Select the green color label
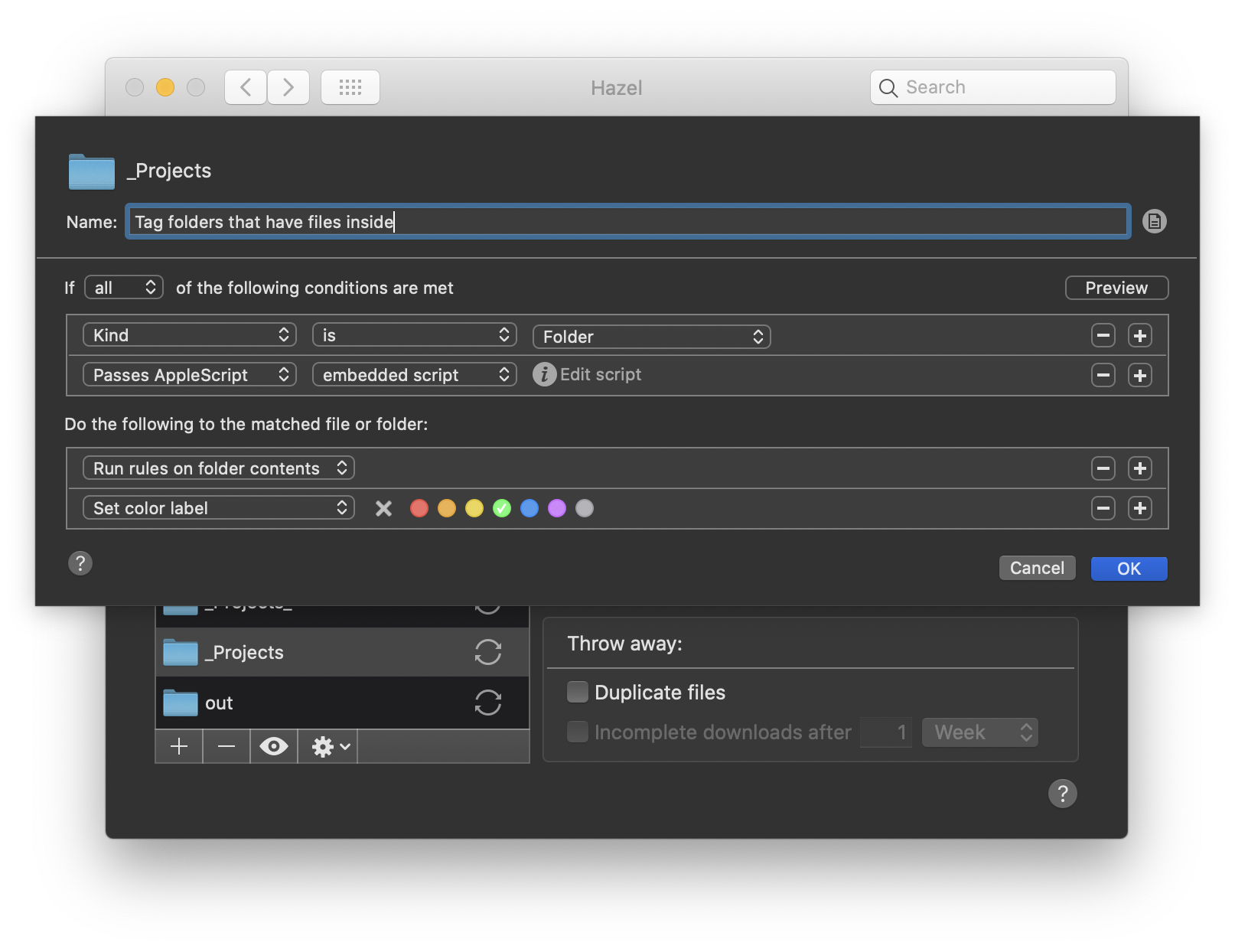This screenshot has height=952, width=1235. tap(502, 508)
